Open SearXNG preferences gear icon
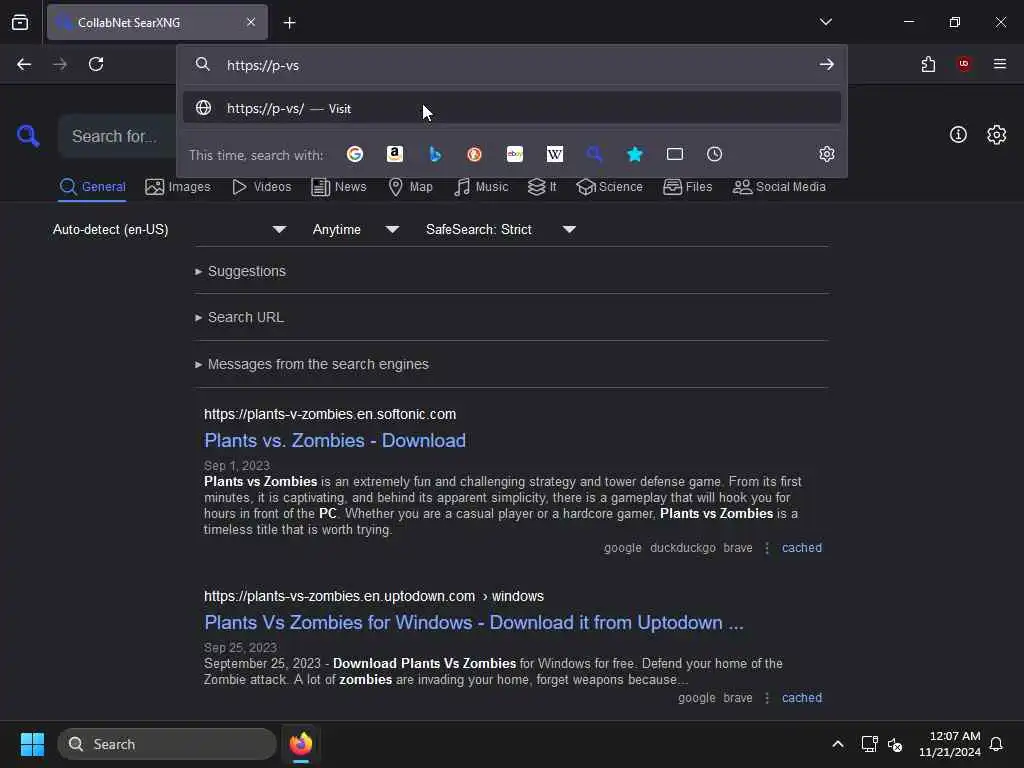This screenshot has height=768, width=1024. pyautogui.click(x=997, y=135)
